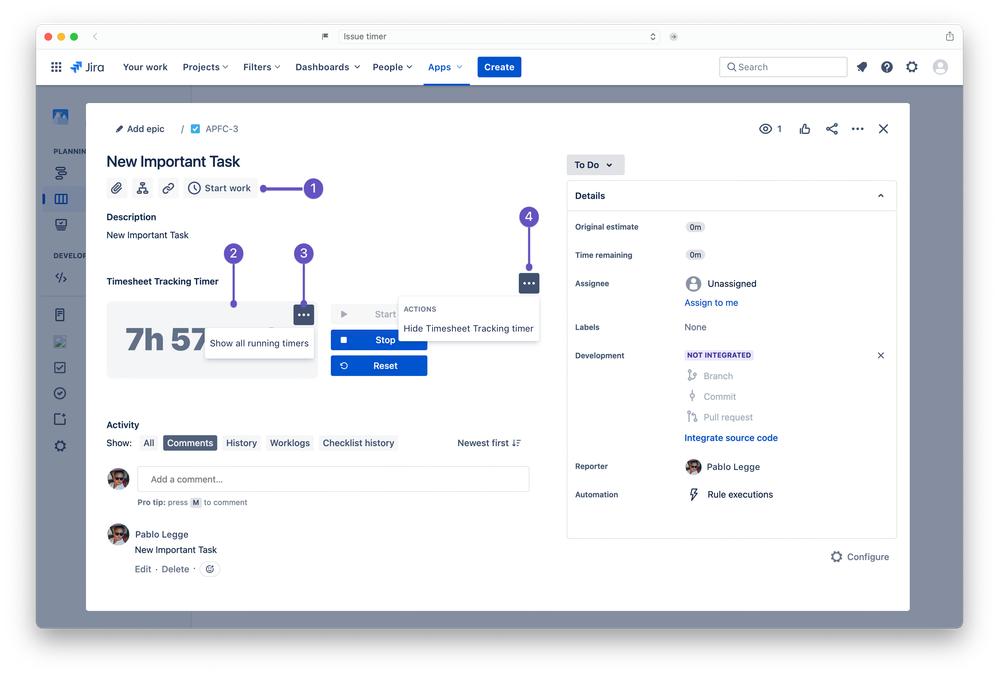999x676 pixels.
Task: Collapse the Details panel
Action: (880, 196)
